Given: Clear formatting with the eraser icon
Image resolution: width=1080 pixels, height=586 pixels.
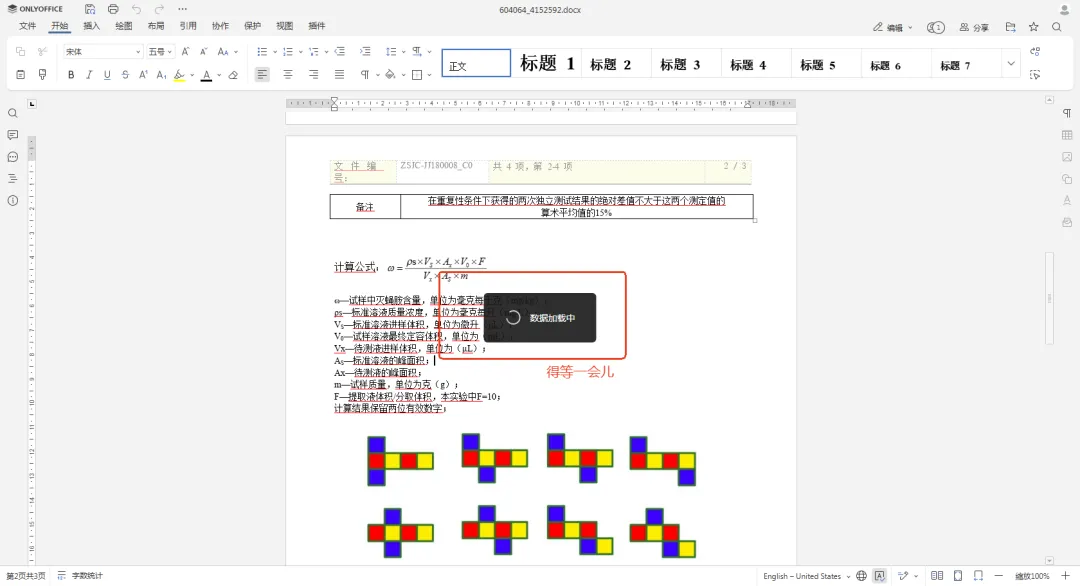Looking at the screenshot, I should [233, 74].
